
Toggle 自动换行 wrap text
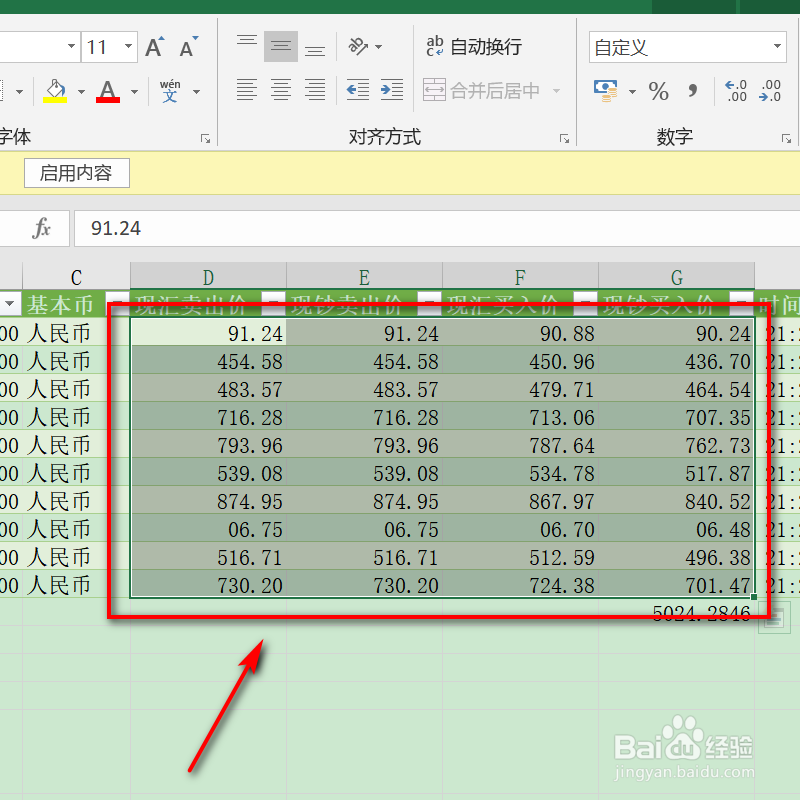473,46
